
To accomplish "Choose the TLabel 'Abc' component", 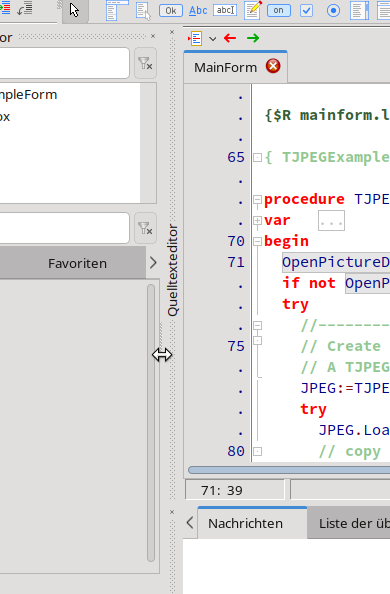I will tap(198, 11).
